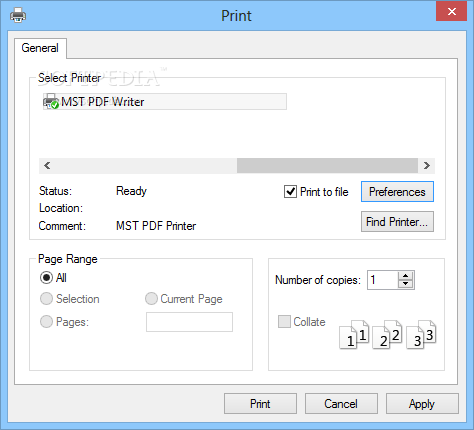Click the printer list horizontal scrollbar thumb
The width and height of the screenshot is (474, 430).
[327, 166]
